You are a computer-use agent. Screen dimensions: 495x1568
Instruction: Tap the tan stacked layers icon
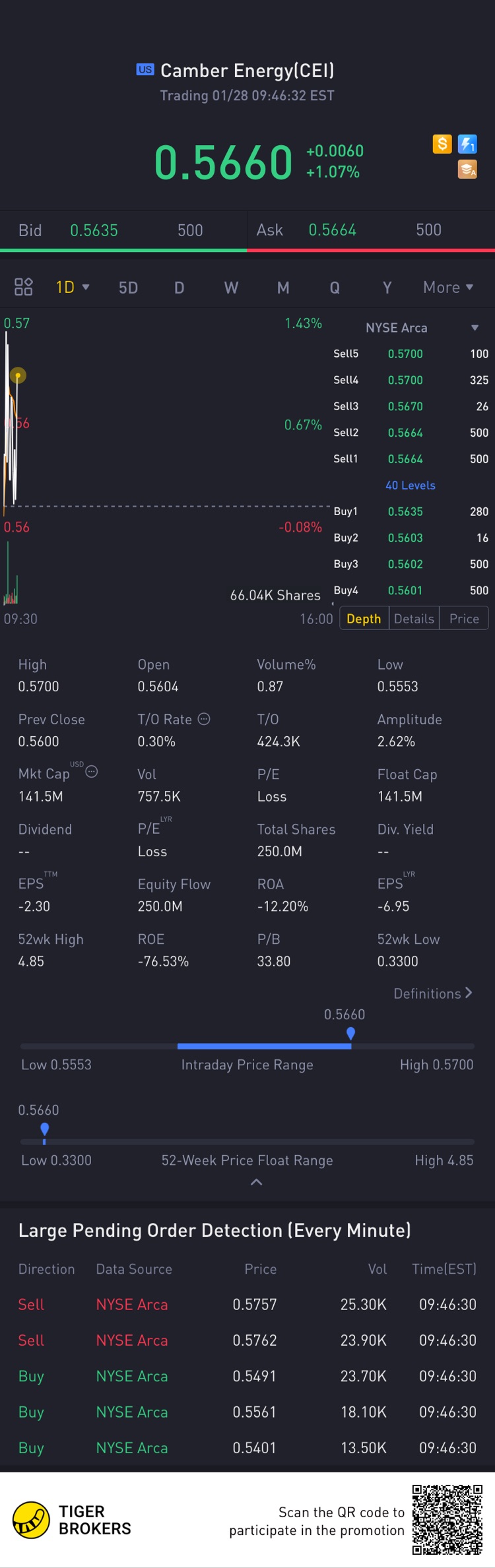(x=467, y=170)
